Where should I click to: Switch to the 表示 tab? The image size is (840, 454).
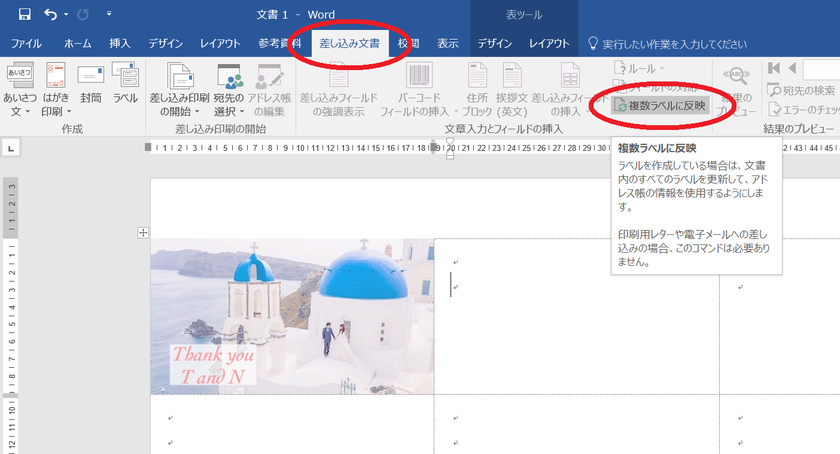[x=448, y=43]
